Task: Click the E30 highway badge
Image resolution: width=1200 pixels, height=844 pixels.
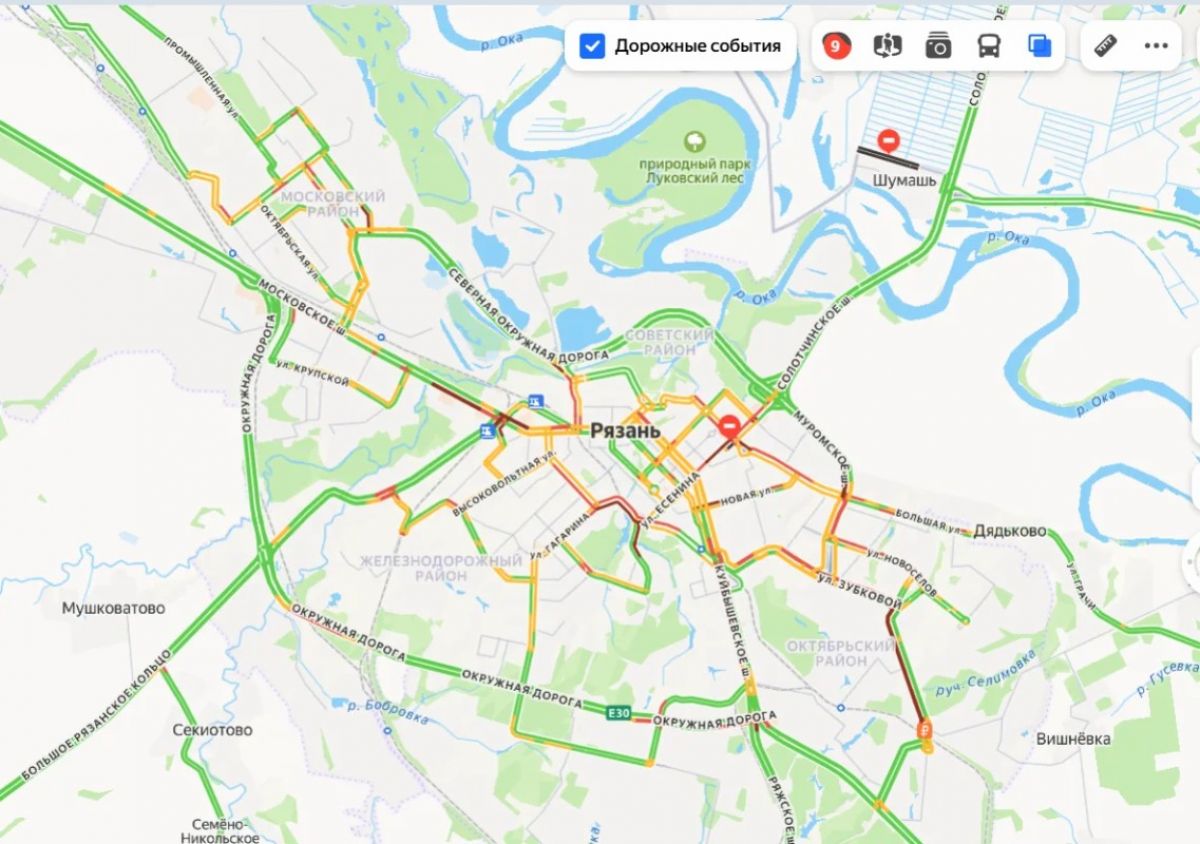Action: coord(619,714)
